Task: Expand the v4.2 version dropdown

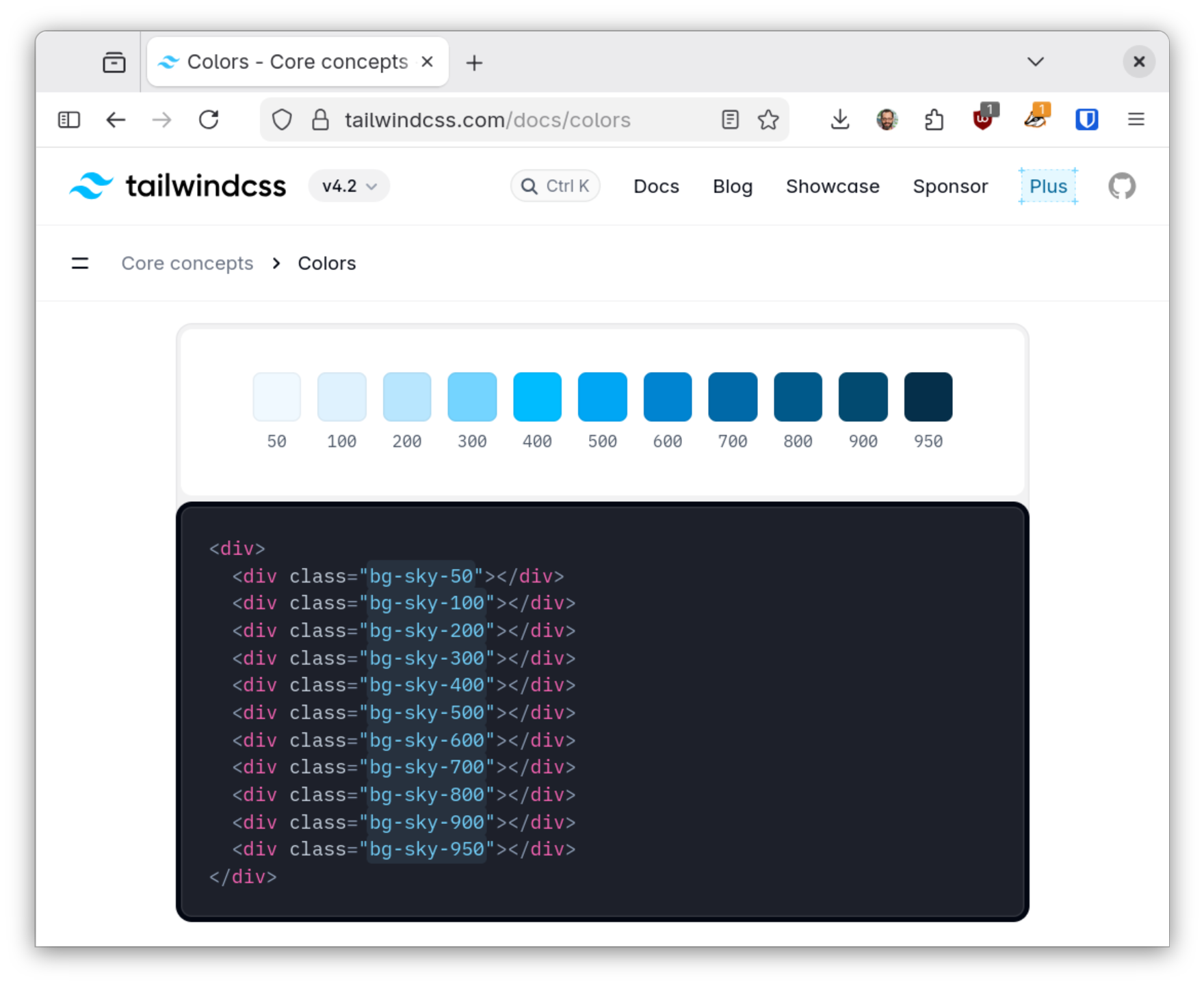Action: [349, 186]
